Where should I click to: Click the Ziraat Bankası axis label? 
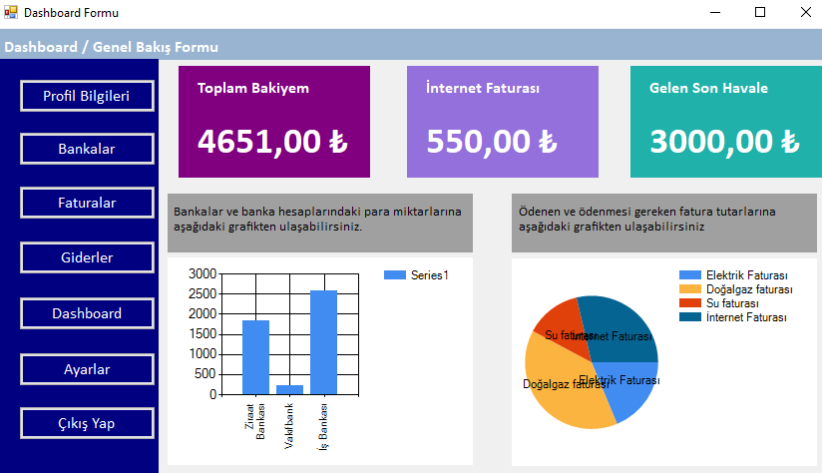click(x=255, y=422)
